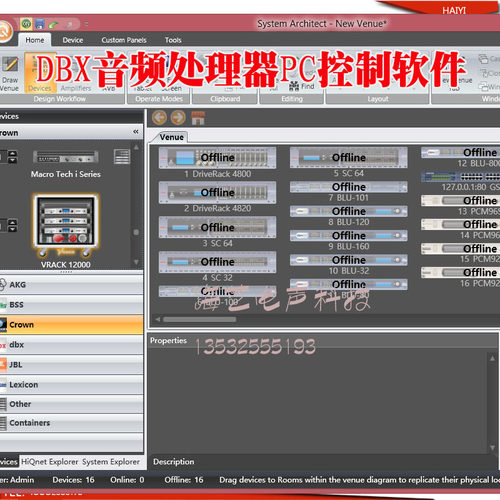The height and width of the screenshot is (500, 500).
Task: Switch to the Venue tab
Action: click(171, 137)
